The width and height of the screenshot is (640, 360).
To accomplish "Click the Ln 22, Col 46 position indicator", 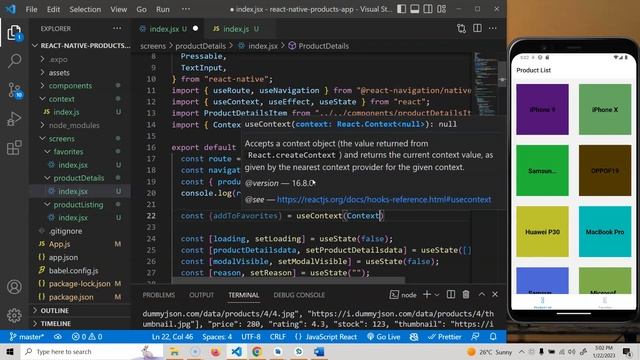I will tap(172, 337).
